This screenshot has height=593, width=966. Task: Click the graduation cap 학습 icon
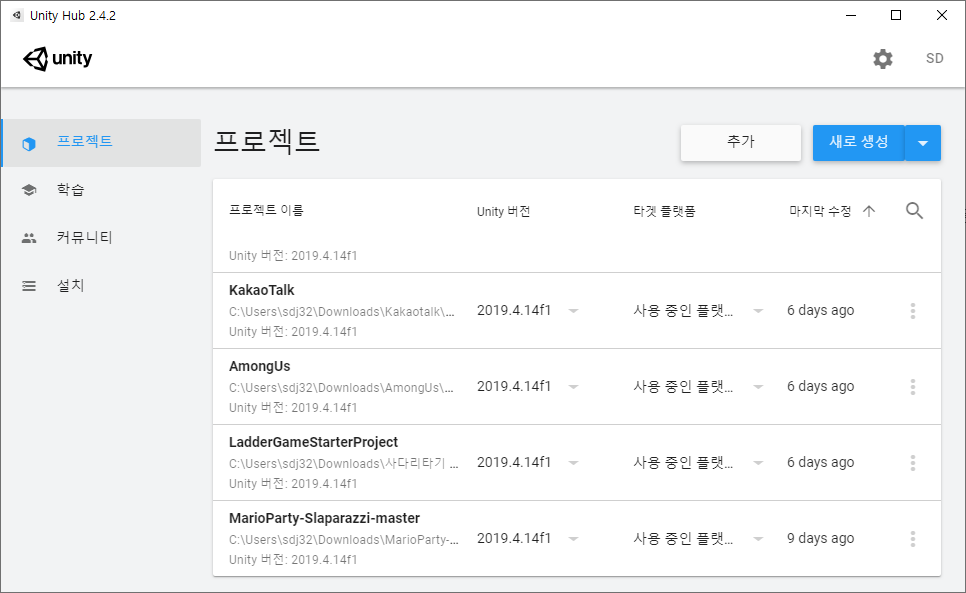pos(29,190)
